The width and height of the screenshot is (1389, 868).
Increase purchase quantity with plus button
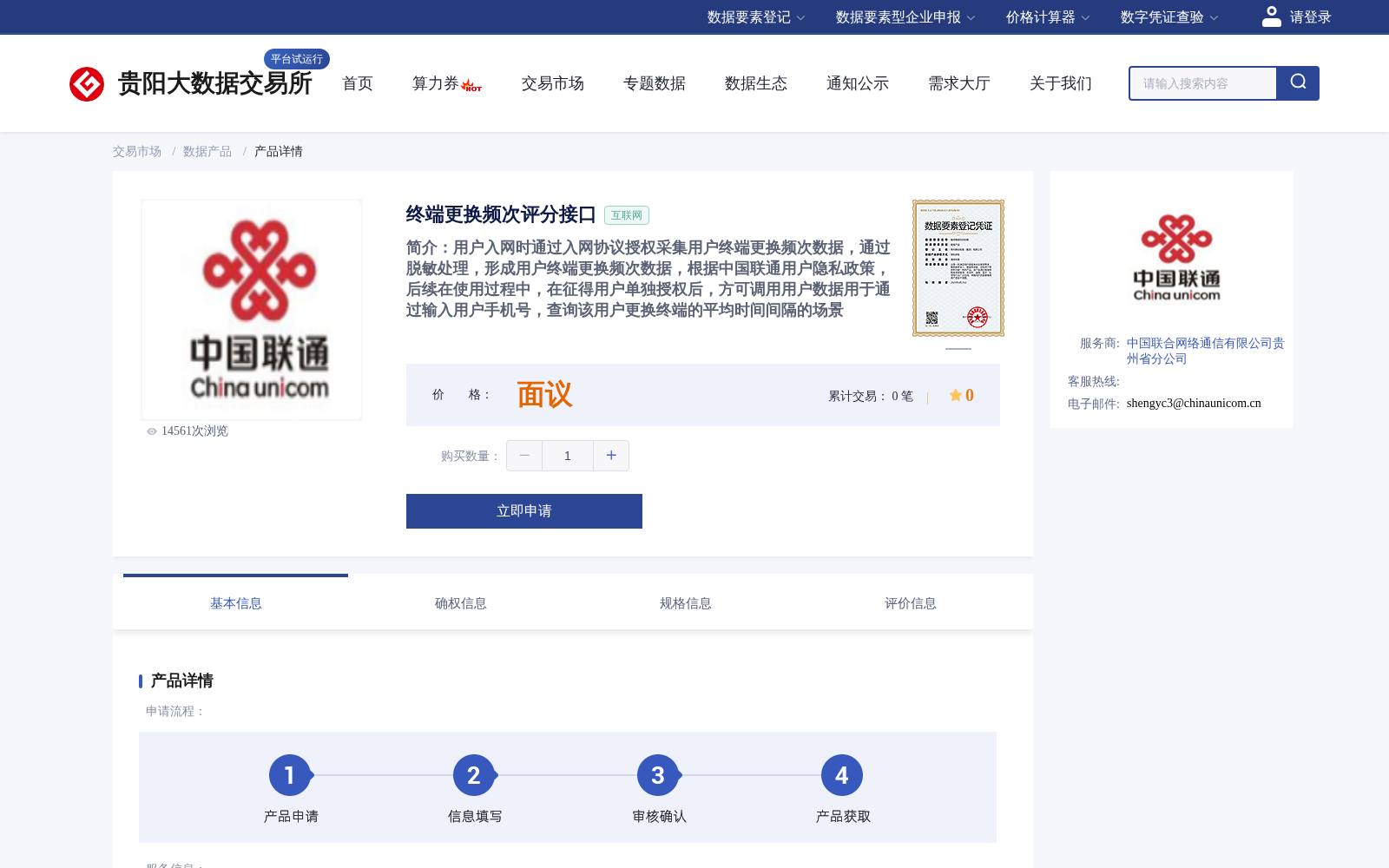(x=611, y=456)
